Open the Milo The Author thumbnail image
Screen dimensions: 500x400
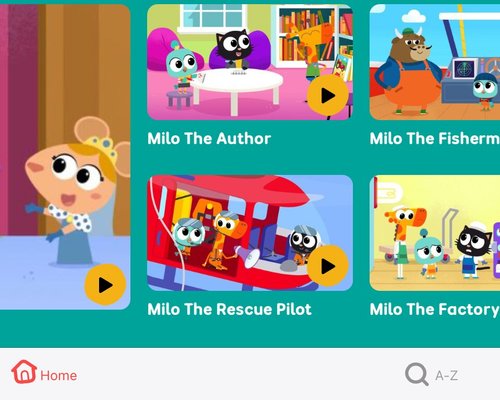tap(250, 62)
